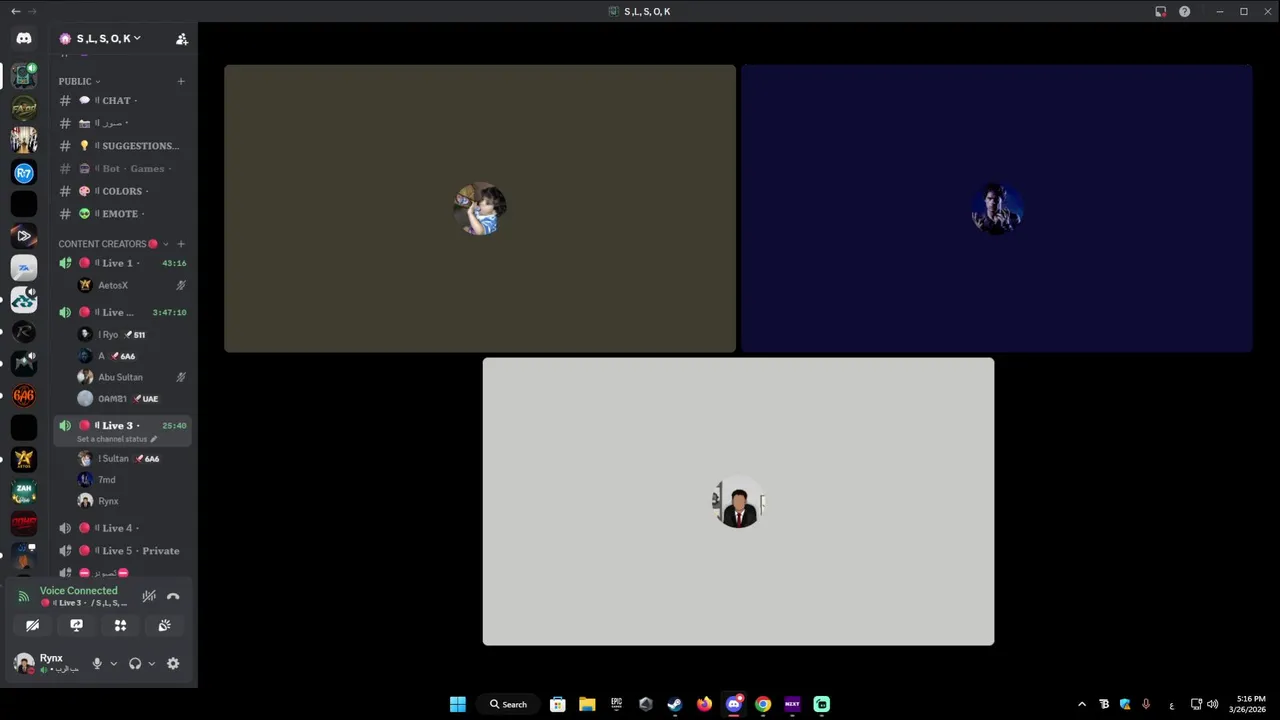Start an activity in voice panel
The width and height of the screenshot is (1280, 720).
[120, 625]
